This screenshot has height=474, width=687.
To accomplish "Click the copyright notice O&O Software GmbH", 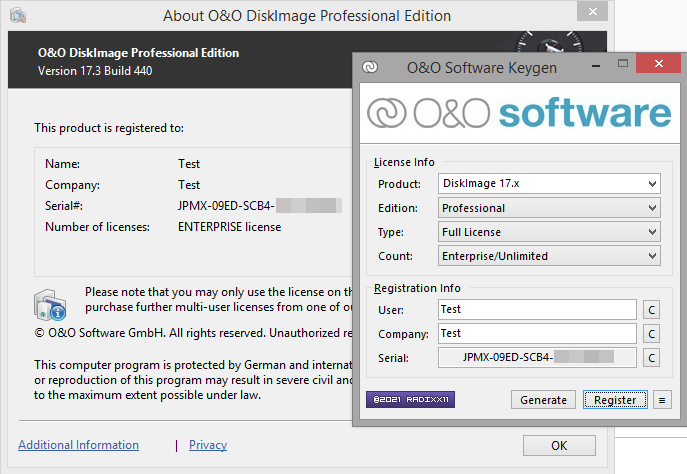I will coord(193,333).
